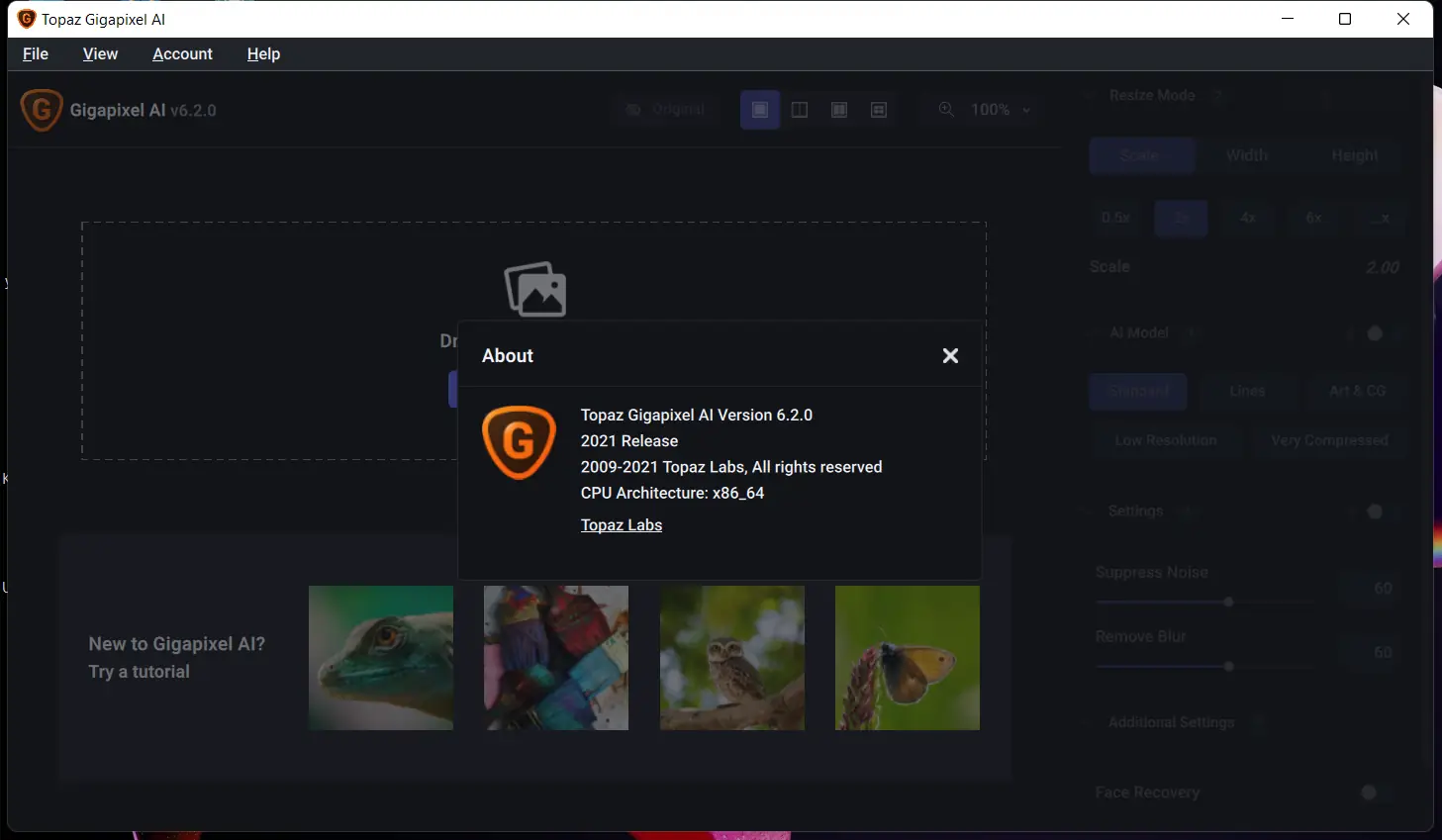
Task: Click the Gigapixel AI logo in the header
Action: click(42, 110)
